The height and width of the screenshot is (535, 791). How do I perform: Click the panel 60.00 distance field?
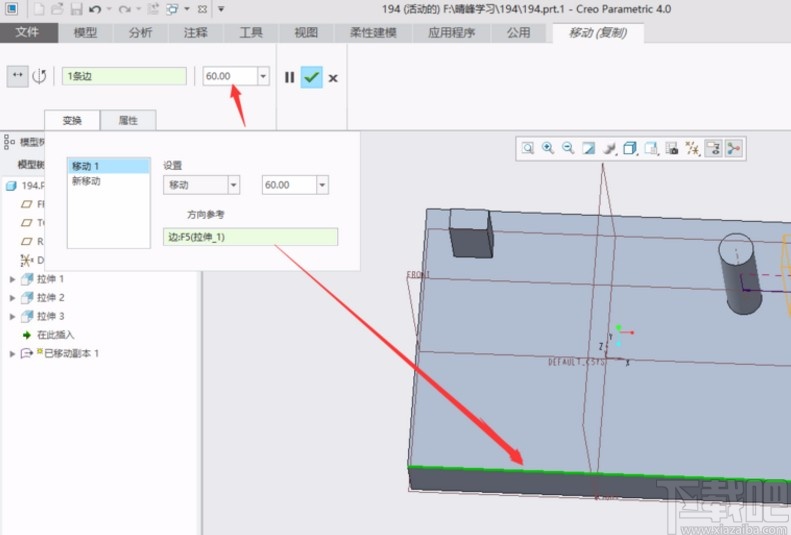(x=289, y=185)
